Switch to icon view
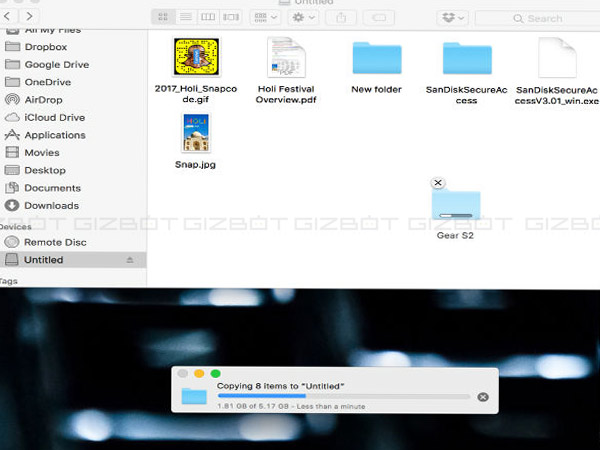Viewport: 600px width, 450px height. pyautogui.click(x=163, y=17)
